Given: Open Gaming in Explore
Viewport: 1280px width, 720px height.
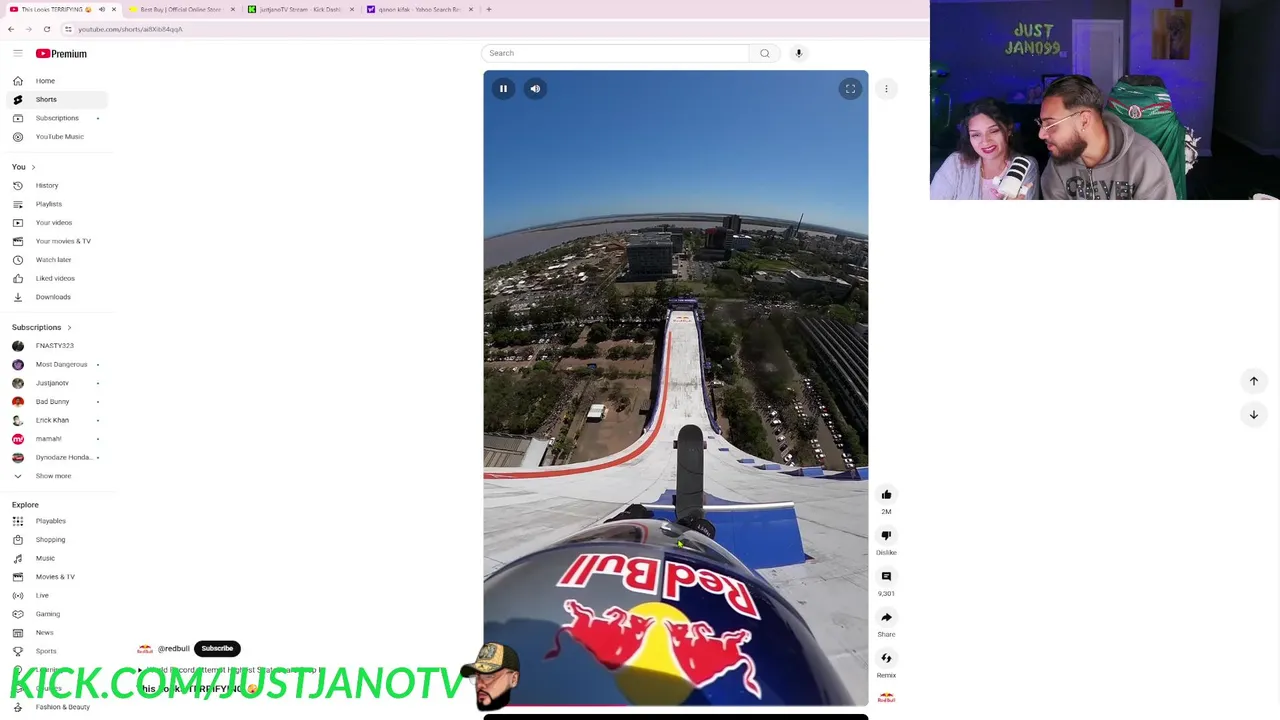Looking at the screenshot, I should tap(55, 614).
